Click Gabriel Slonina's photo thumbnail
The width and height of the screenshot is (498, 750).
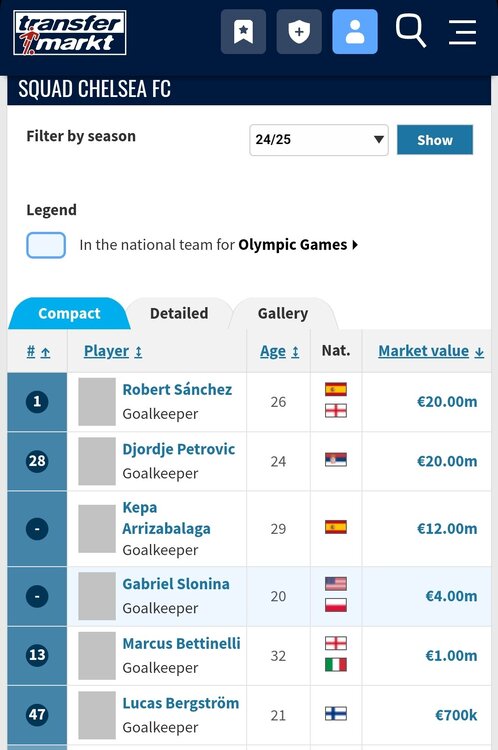[x=97, y=596]
